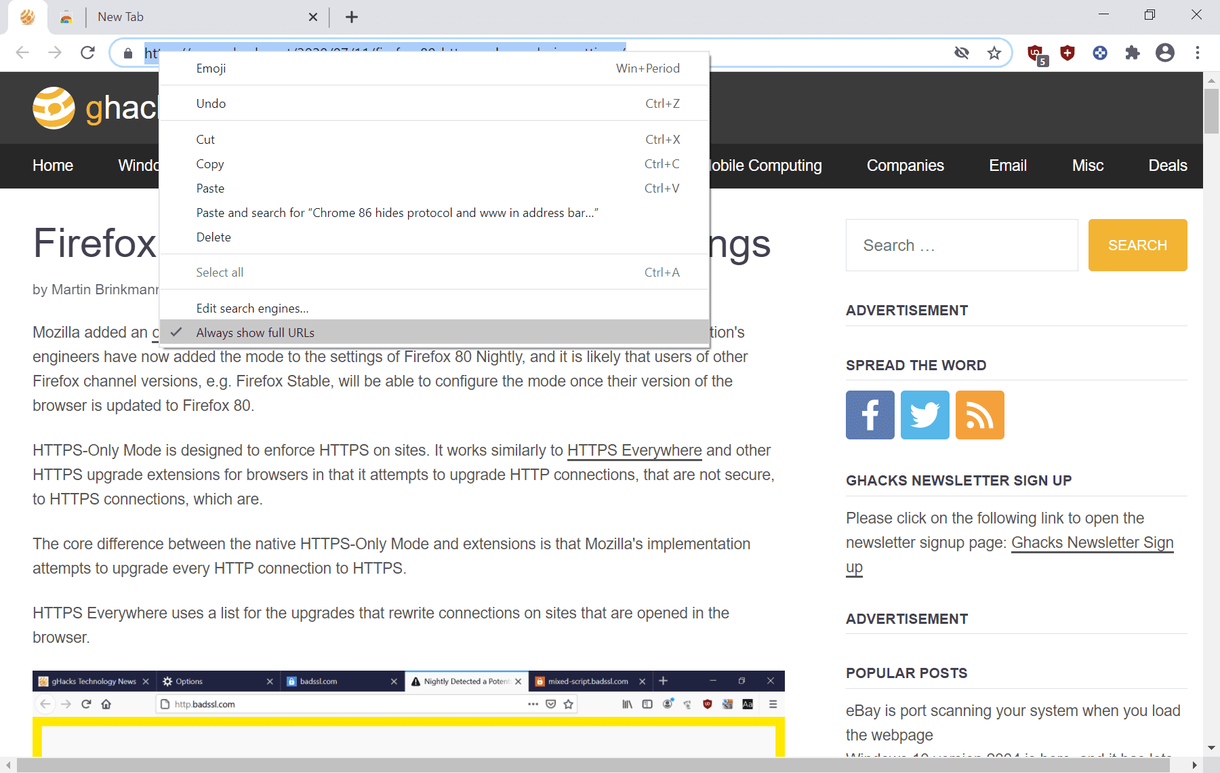Select Paste from the context menu
Viewport: 1220px width, 773px height.
point(434,188)
